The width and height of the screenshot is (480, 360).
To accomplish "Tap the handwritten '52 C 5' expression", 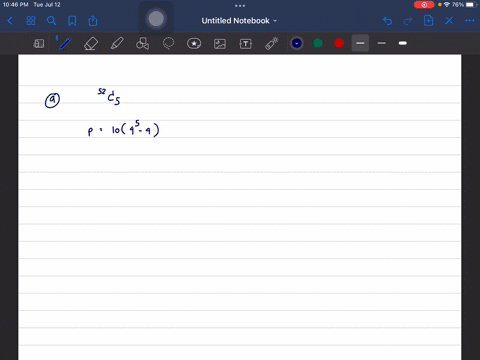I will point(109,96).
